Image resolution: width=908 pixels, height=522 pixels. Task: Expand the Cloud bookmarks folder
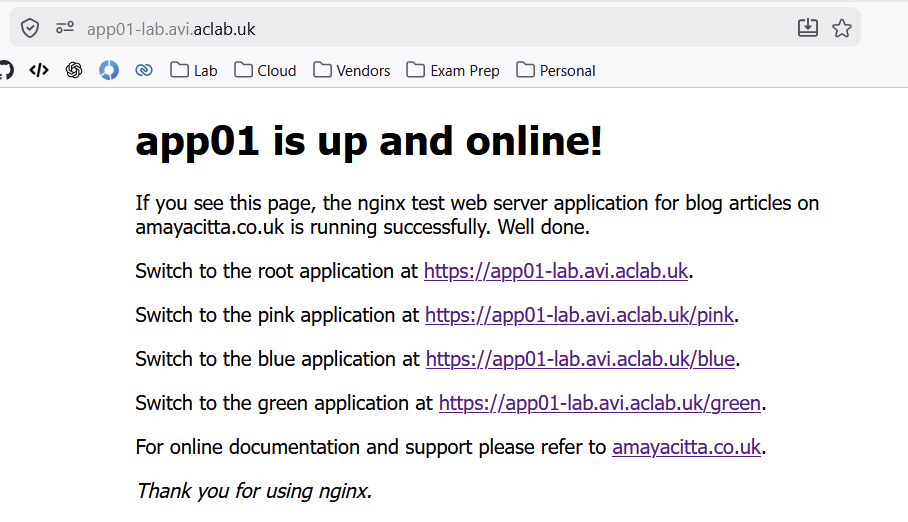click(265, 70)
